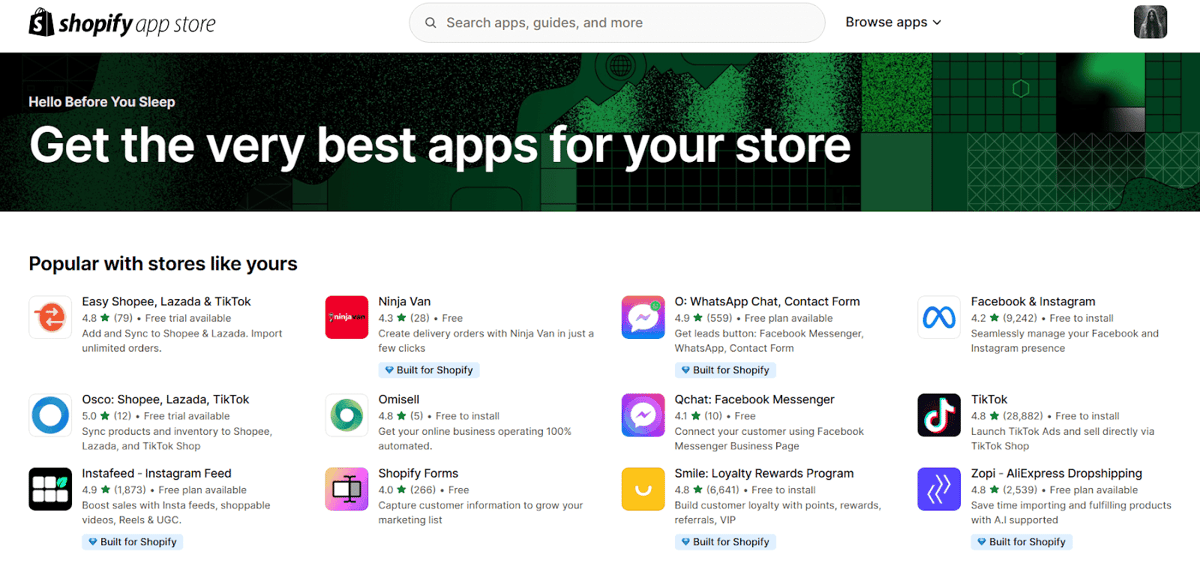Viewport: 1200px width, 578px height.
Task: Open the TikTok title link
Action: [x=991, y=399]
